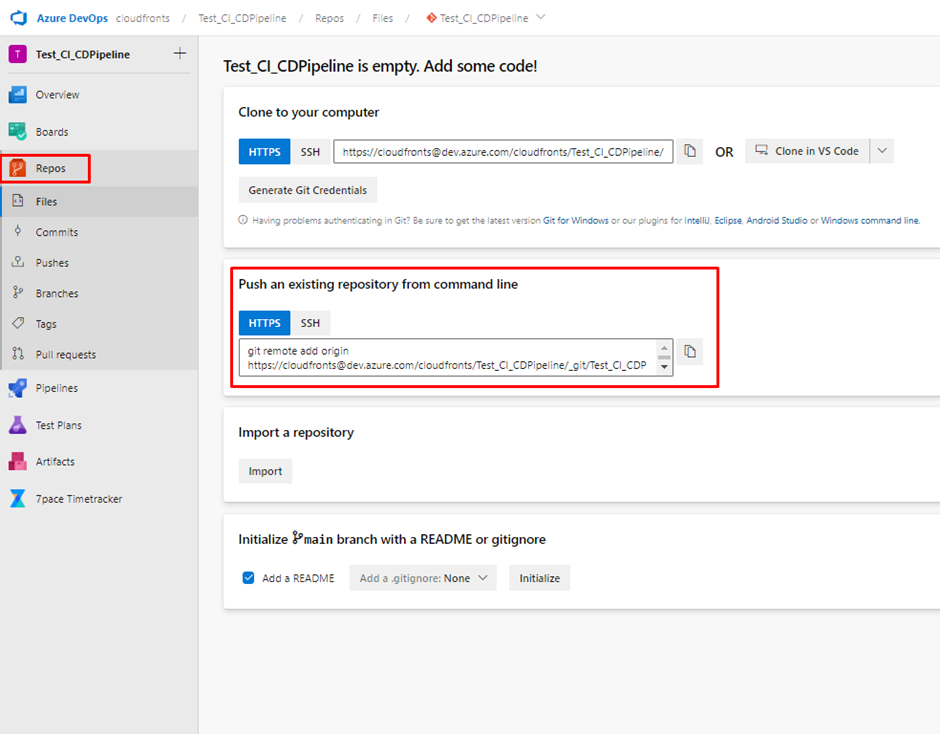Select SSH tab under Clone to your computer
The width and height of the screenshot is (940, 734).
pos(310,152)
